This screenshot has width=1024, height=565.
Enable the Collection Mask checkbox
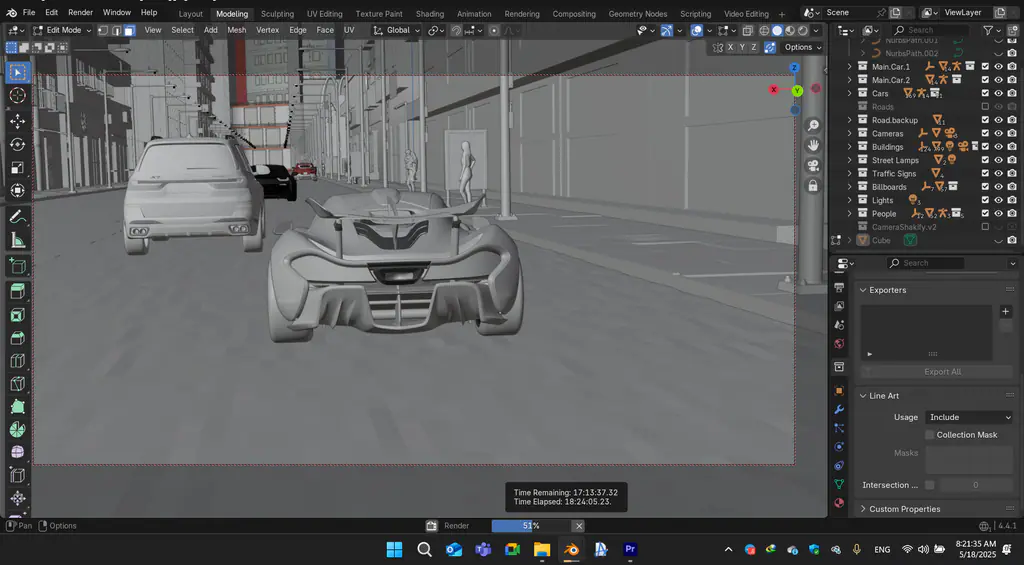tap(930, 434)
